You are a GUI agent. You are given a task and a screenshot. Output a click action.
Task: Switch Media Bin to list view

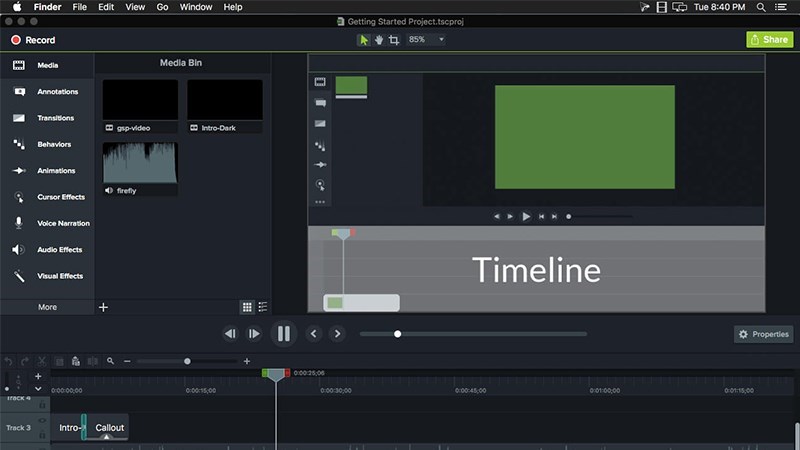pyautogui.click(x=263, y=307)
